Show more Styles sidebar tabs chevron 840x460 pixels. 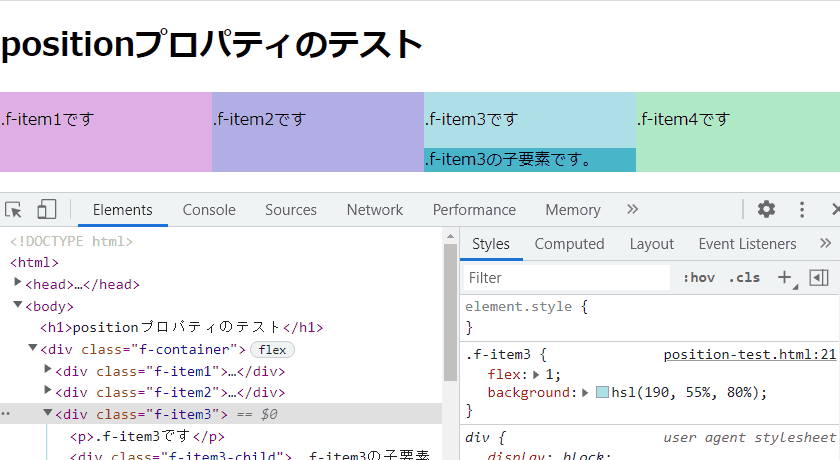(x=826, y=244)
